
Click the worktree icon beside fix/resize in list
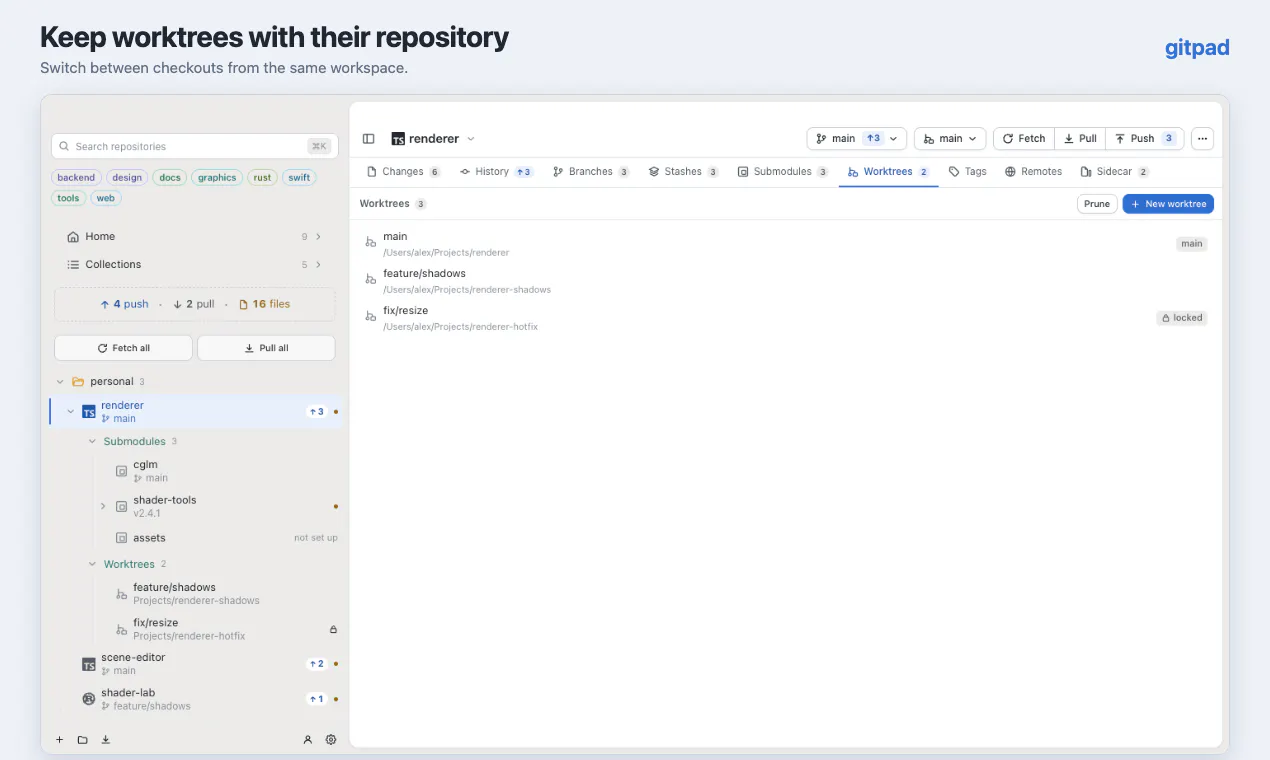(370, 317)
